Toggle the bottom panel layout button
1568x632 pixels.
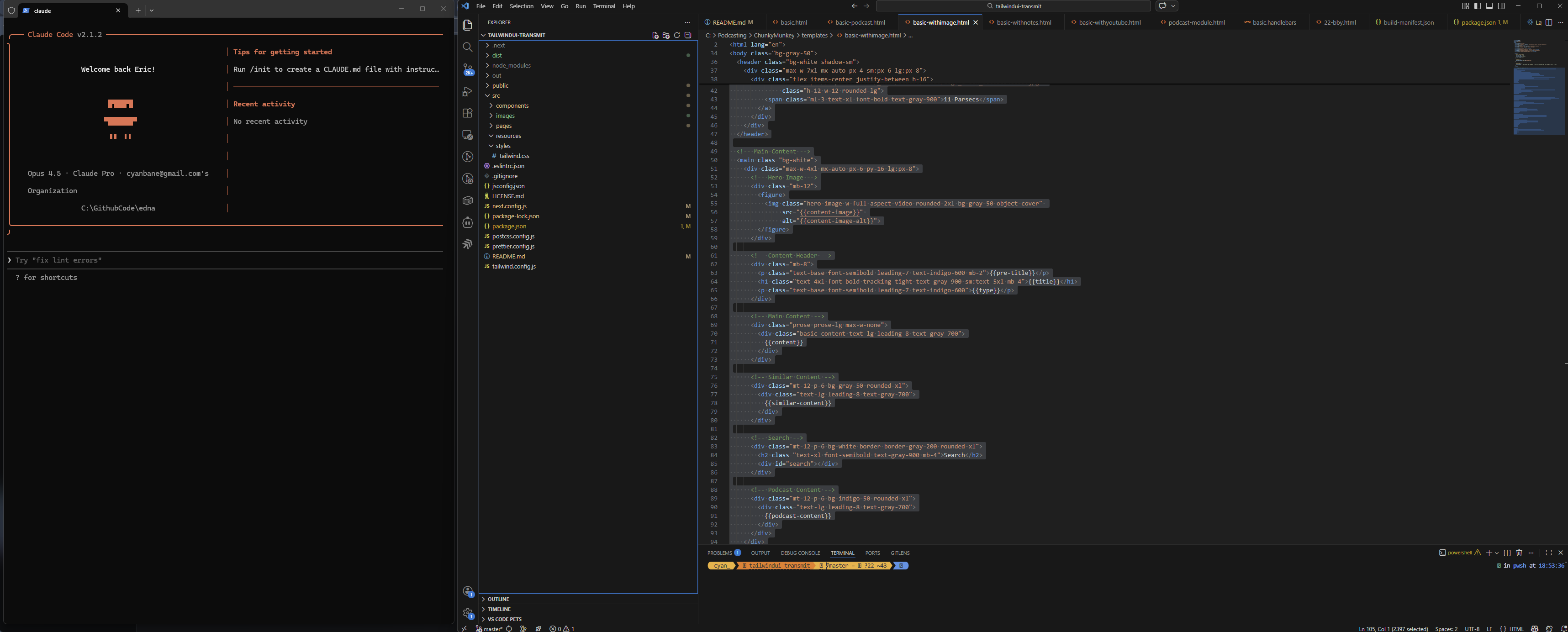click(1489, 6)
